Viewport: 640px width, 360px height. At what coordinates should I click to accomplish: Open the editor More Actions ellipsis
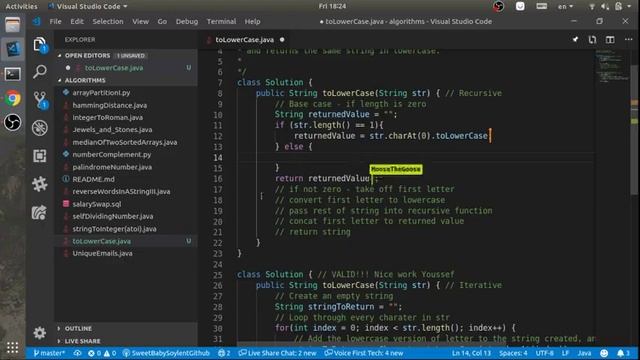(628, 40)
